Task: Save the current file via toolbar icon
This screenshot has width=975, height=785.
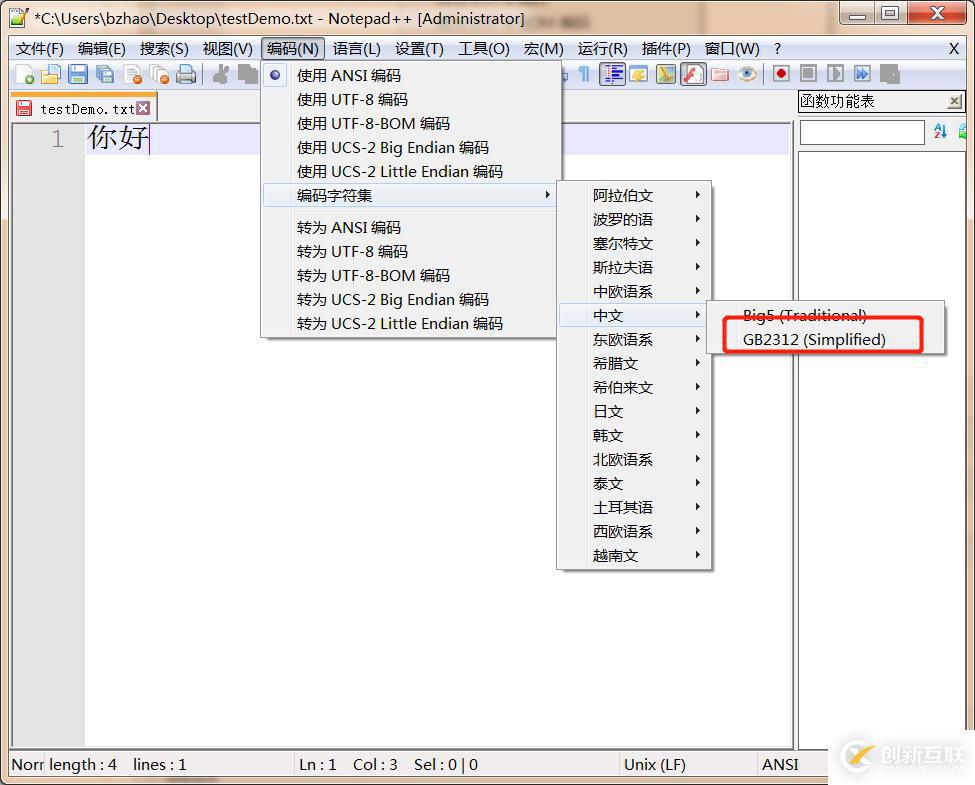Action: click(76, 73)
